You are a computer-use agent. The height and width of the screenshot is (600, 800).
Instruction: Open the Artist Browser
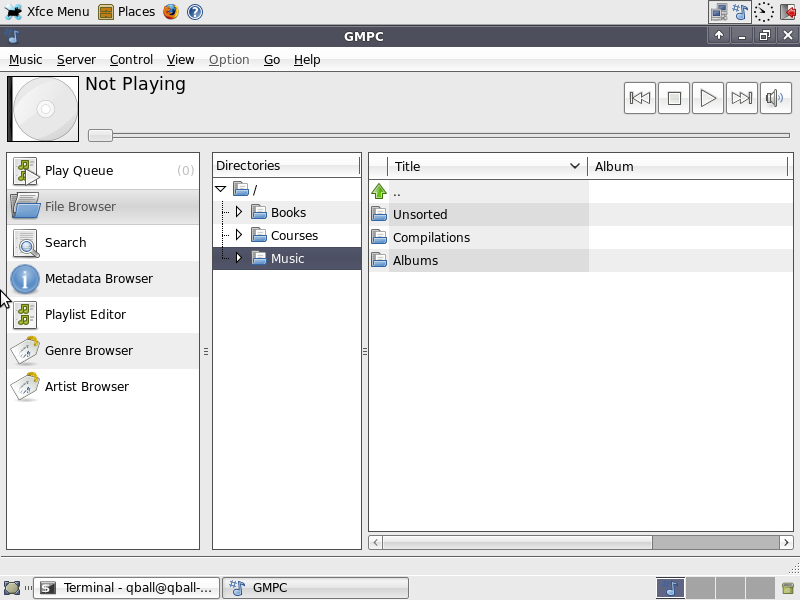click(103, 387)
